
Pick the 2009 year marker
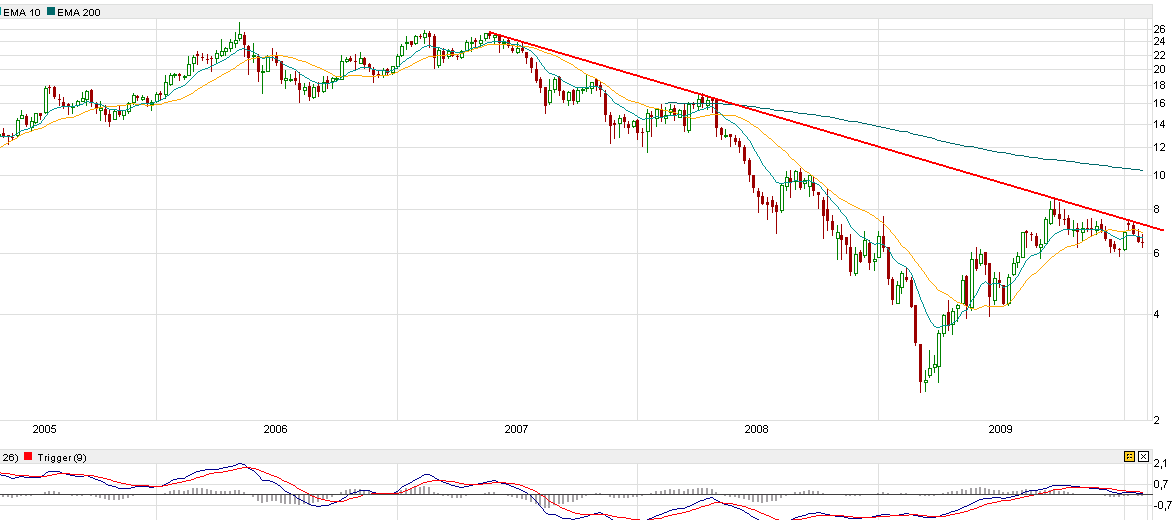point(1001,429)
